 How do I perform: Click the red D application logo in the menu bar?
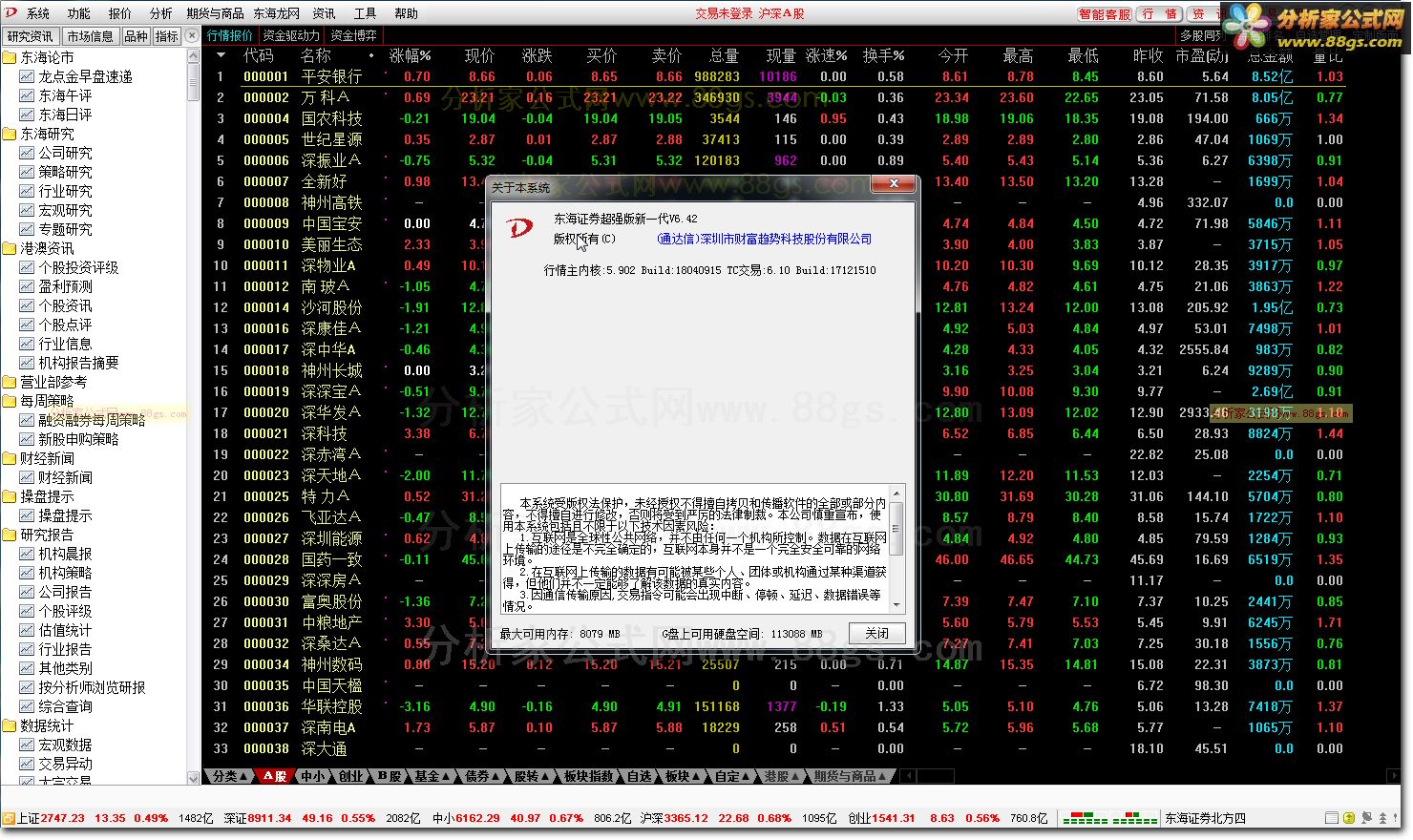tap(11, 12)
